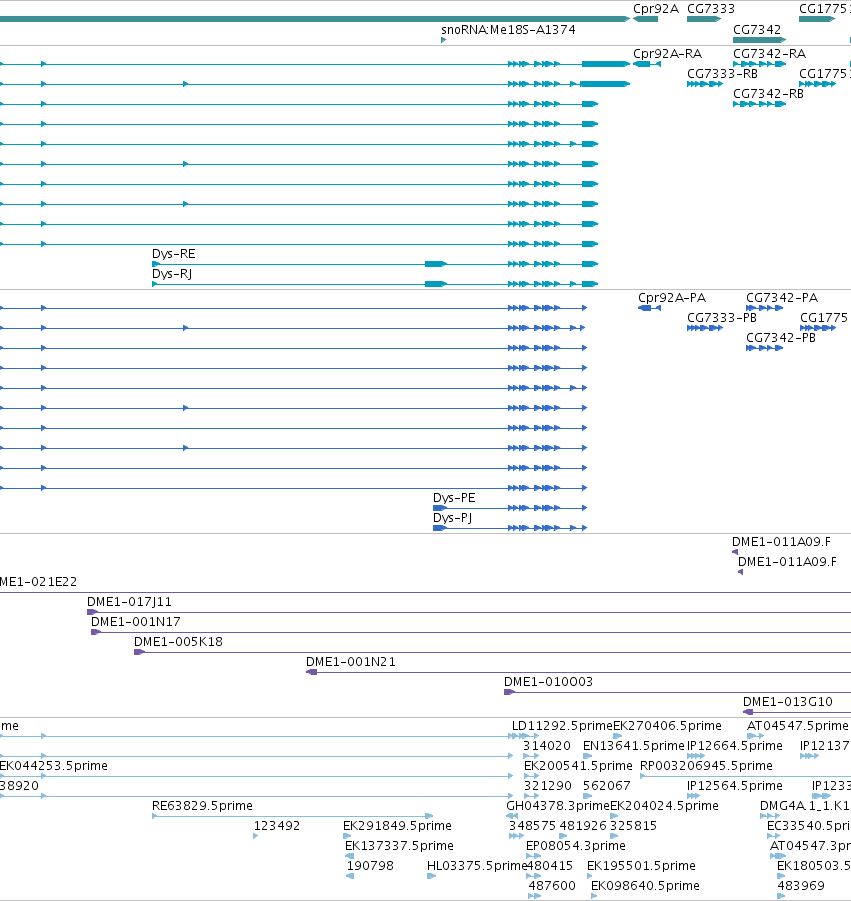The width and height of the screenshot is (851, 901).
Task: Click the 190798 EST label
Action: [370, 866]
